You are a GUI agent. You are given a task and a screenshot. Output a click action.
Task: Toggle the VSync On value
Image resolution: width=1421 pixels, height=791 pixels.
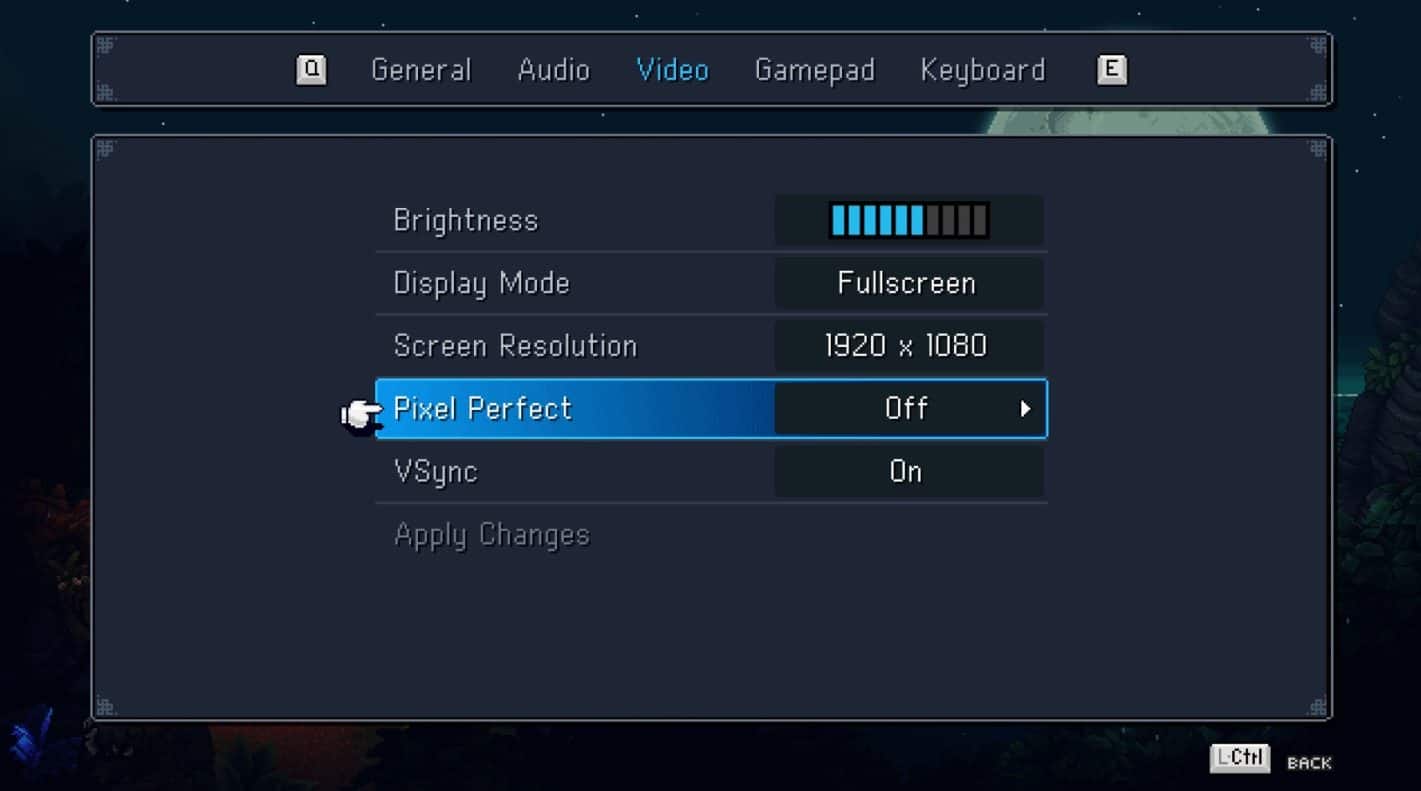pyautogui.click(x=907, y=471)
